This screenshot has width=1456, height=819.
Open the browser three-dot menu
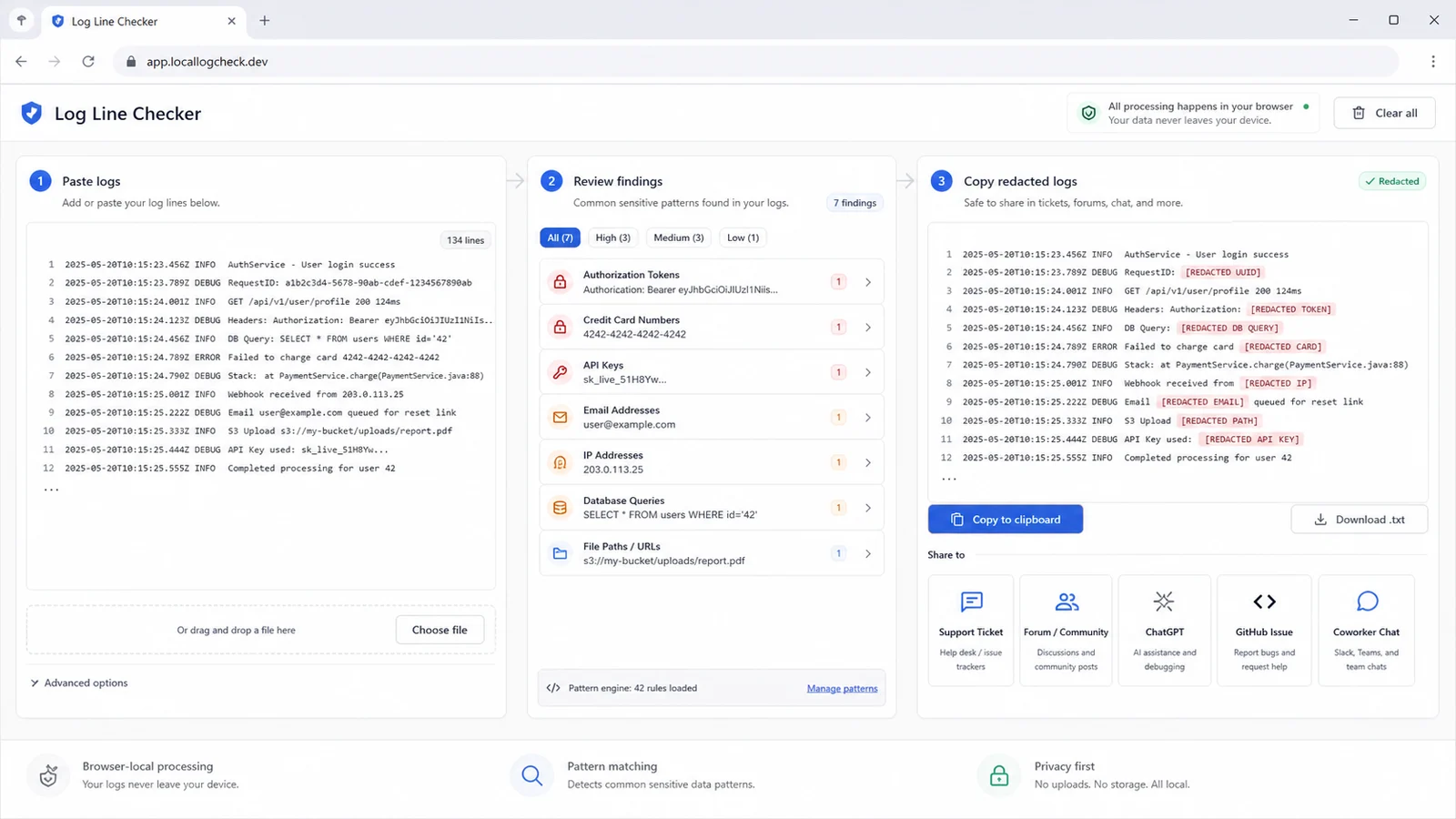(1433, 62)
